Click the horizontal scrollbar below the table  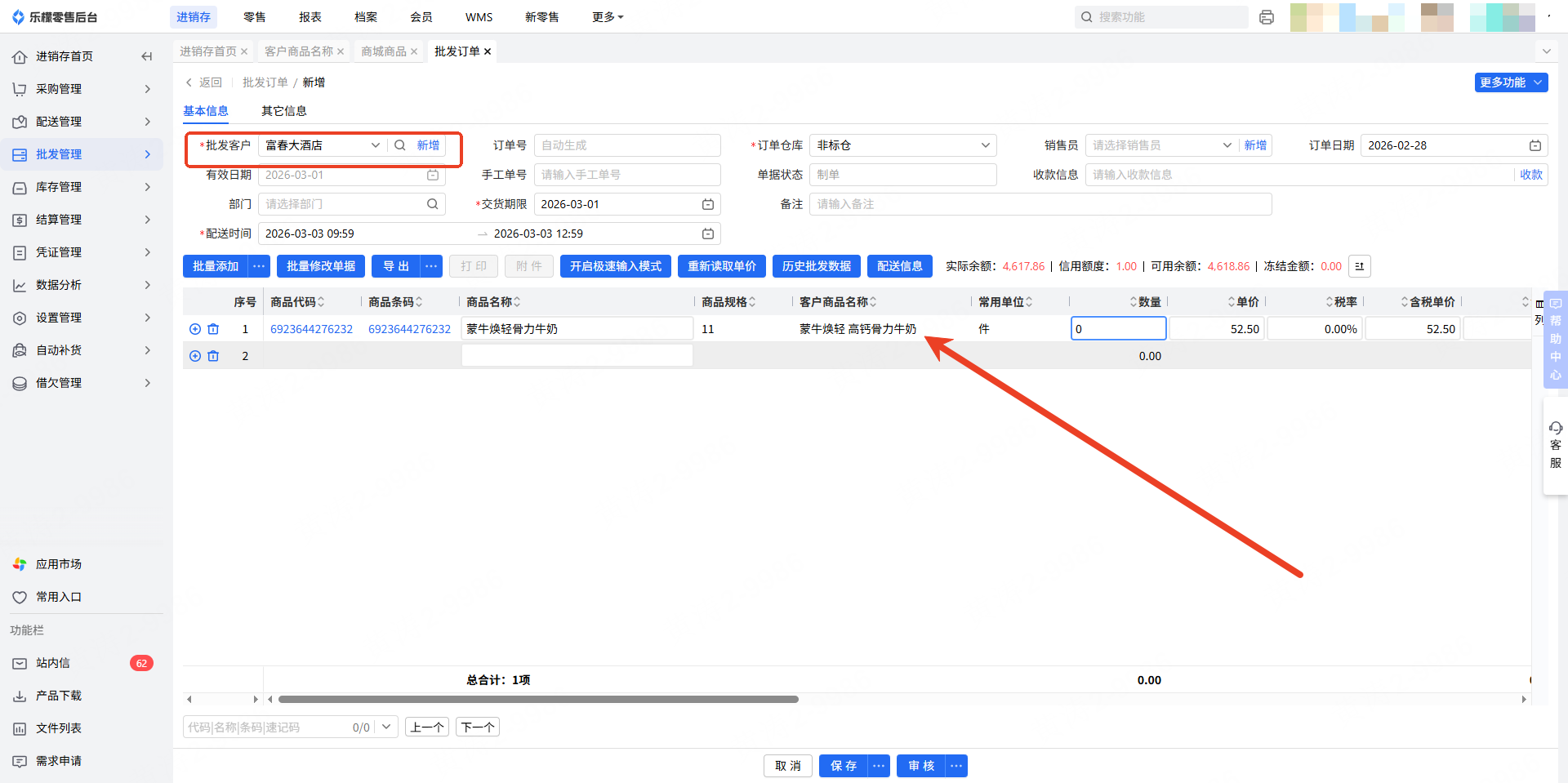[537, 699]
